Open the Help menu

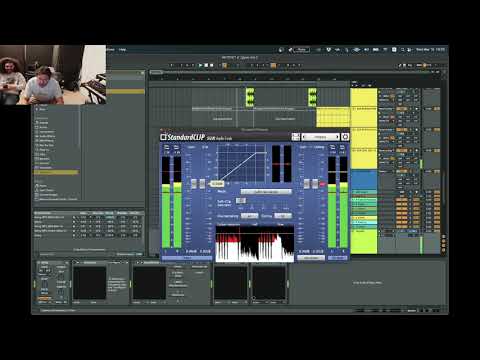[x=122, y=50]
